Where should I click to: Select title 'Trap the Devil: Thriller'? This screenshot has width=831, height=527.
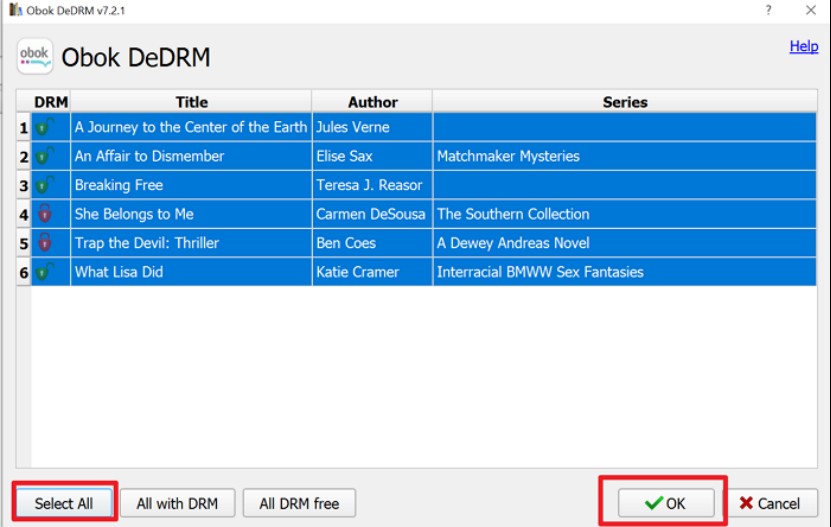(x=191, y=243)
